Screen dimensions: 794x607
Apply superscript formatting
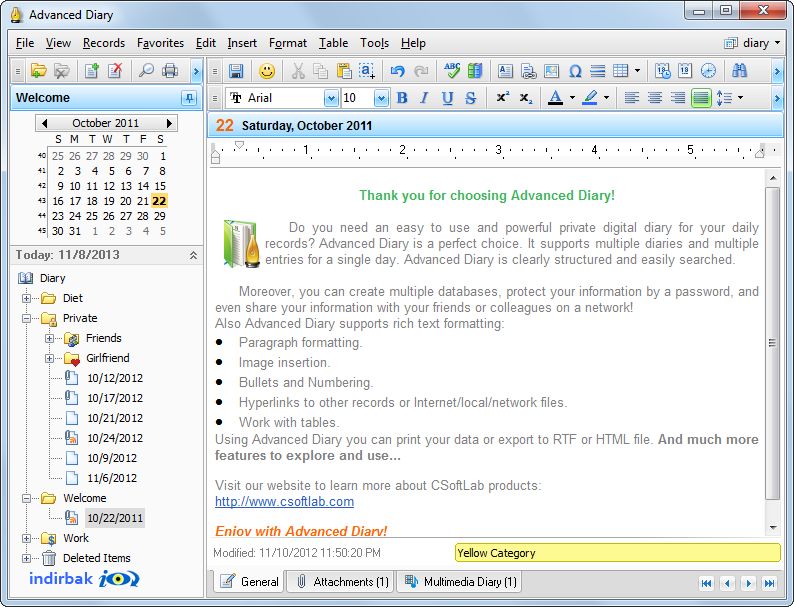(x=502, y=98)
